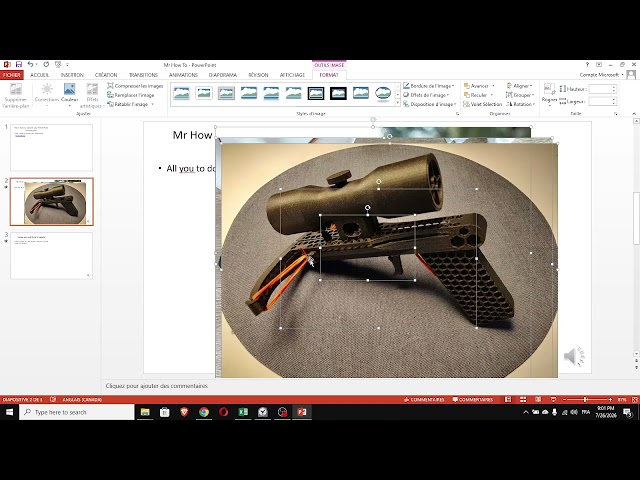Click the Largeur input field
Screen dimensions: 640x480
tap(600, 101)
